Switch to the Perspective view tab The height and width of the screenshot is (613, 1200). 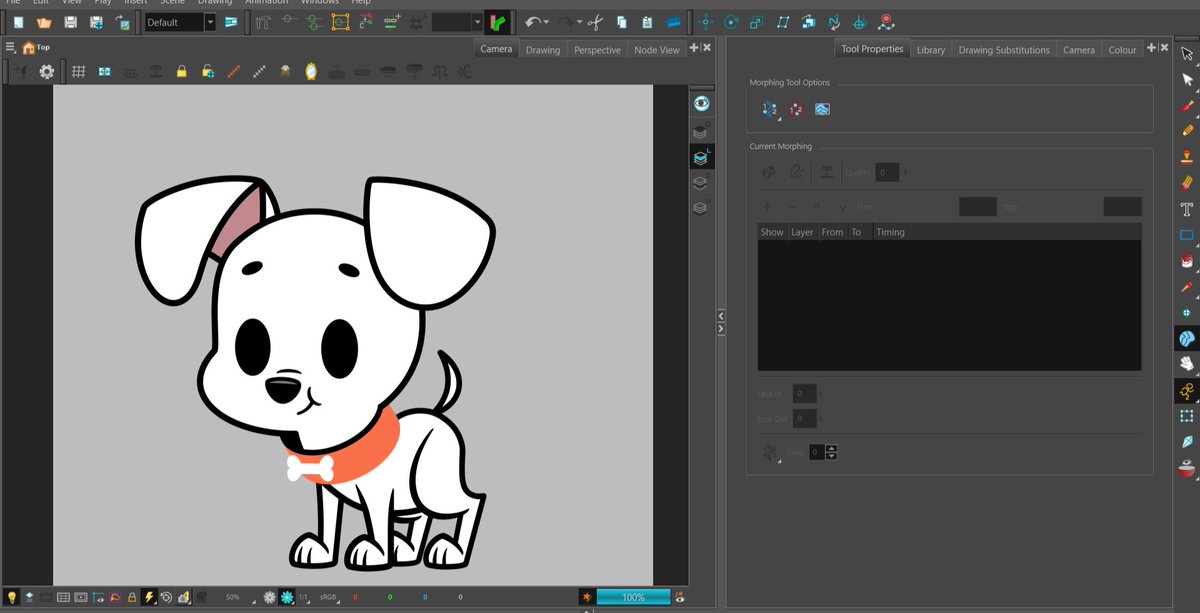[597, 50]
